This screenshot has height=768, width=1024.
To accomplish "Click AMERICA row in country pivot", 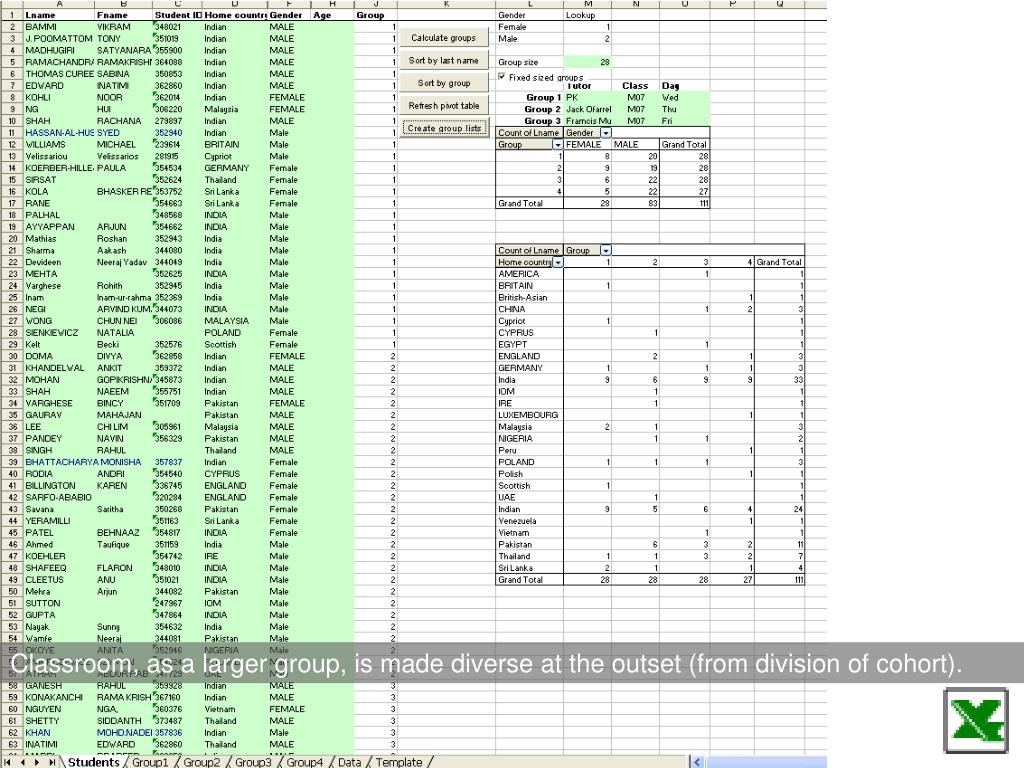I will 650,274.
